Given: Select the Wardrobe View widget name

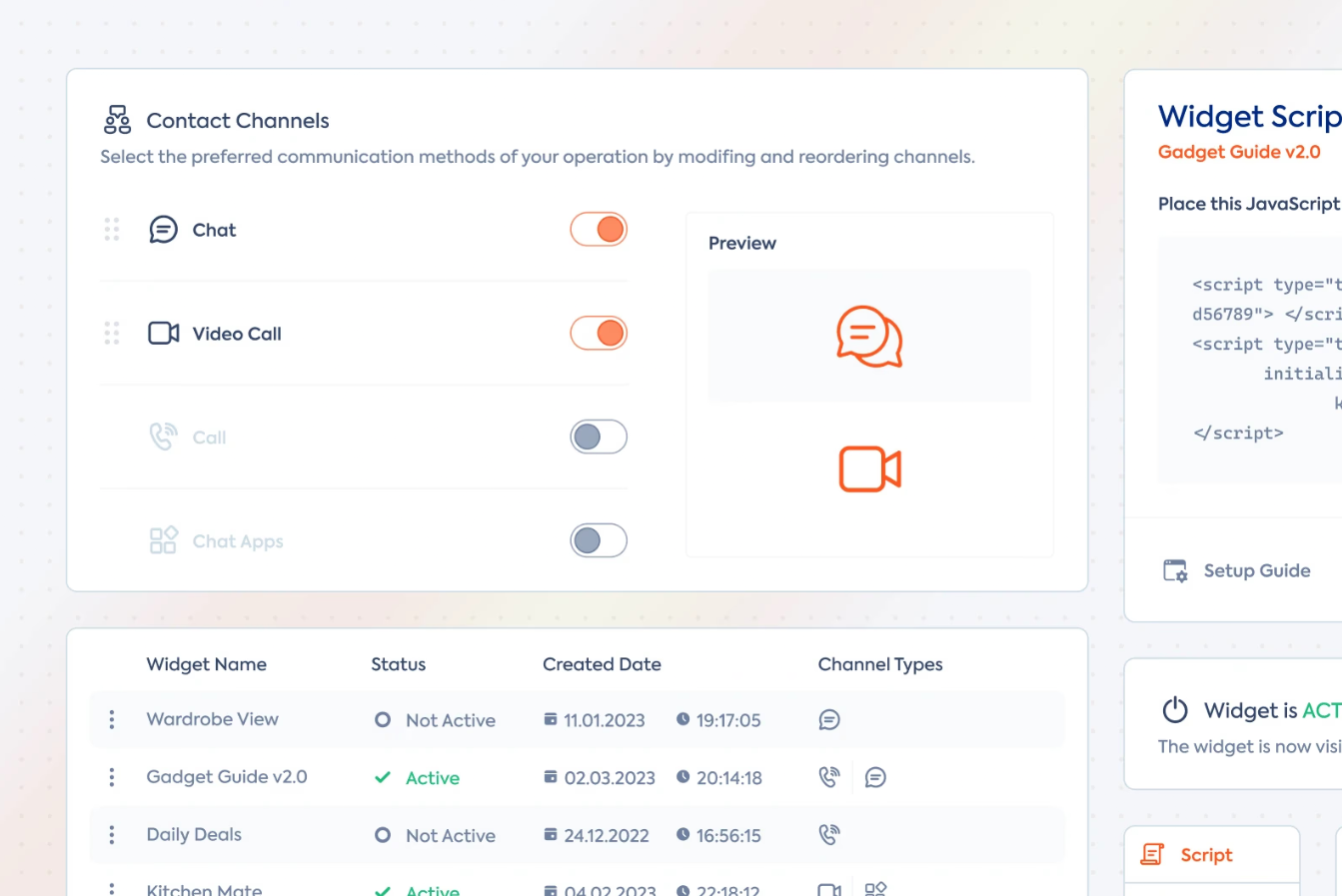Looking at the screenshot, I should [x=213, y=719].
